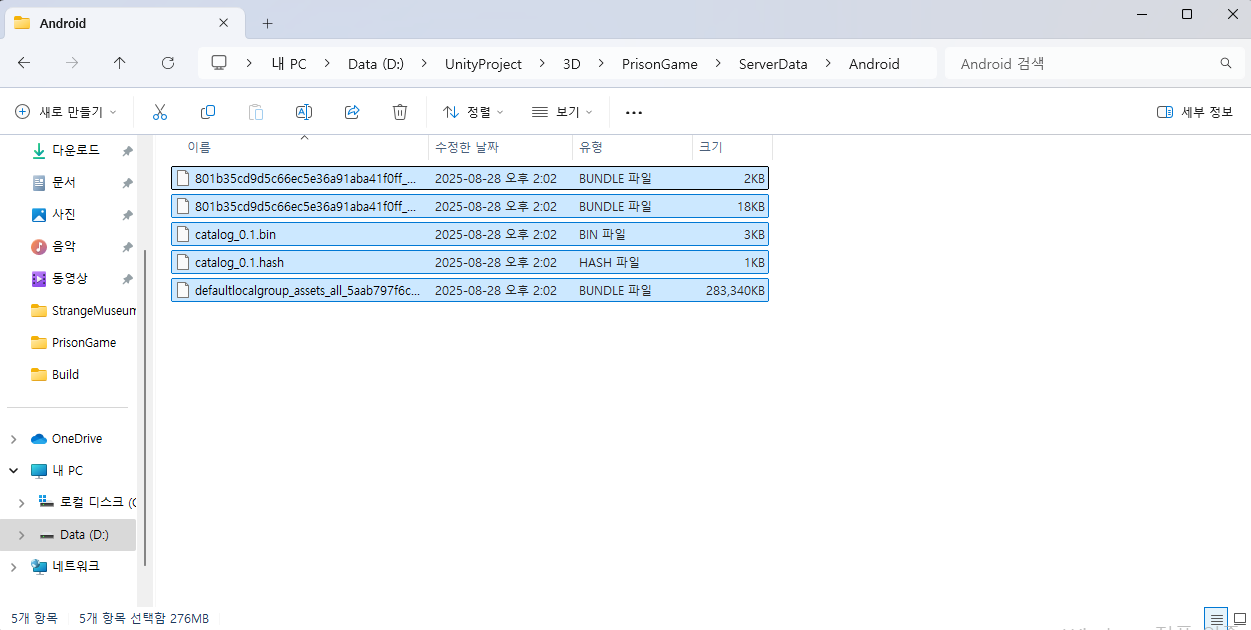This screenshot has height=630, width=1251.
Task: Open PrisonGame folder in navigation pane
Action: [x=84, y=343]
